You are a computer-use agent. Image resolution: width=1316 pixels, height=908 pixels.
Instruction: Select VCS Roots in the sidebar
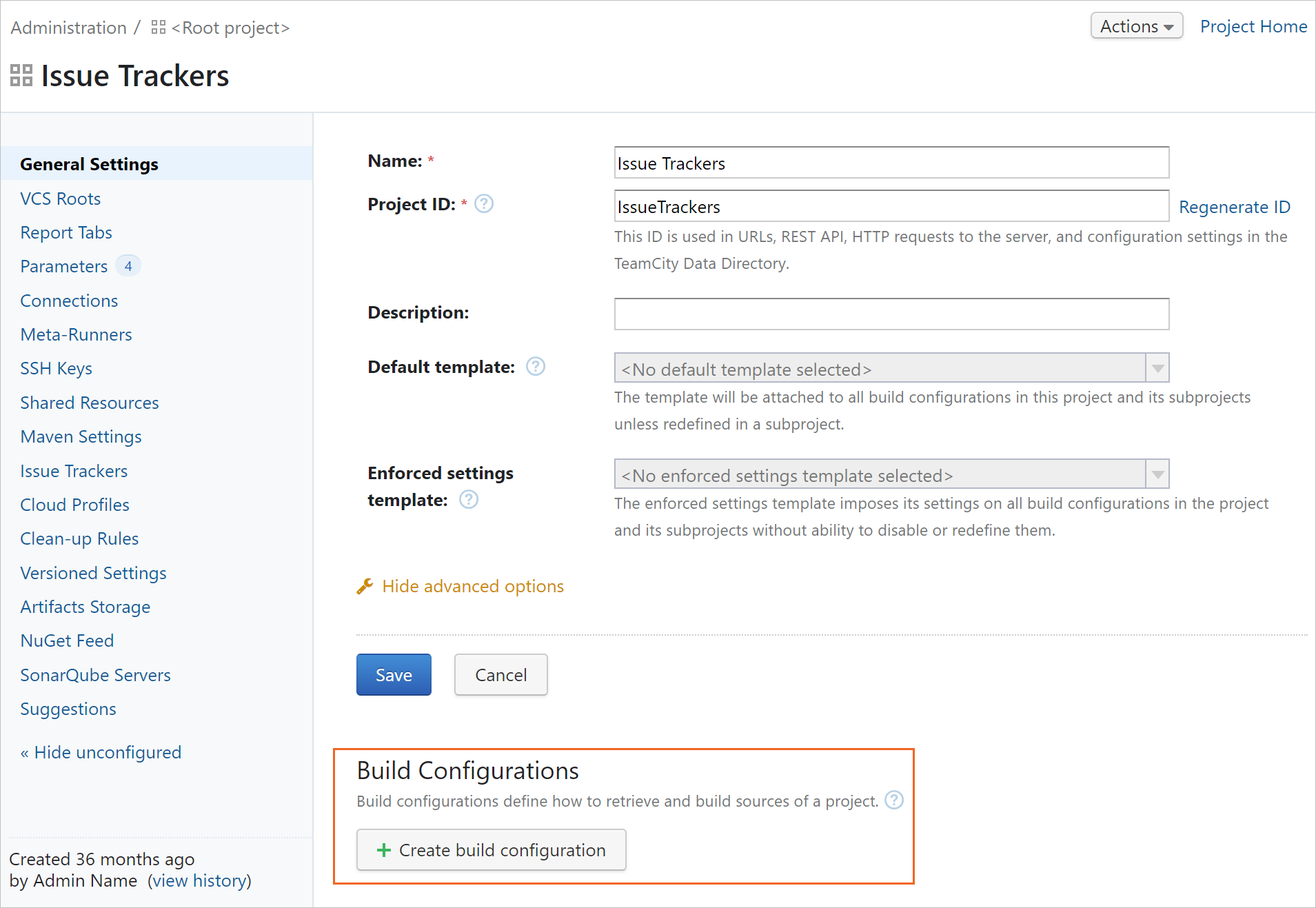[61, 198]
